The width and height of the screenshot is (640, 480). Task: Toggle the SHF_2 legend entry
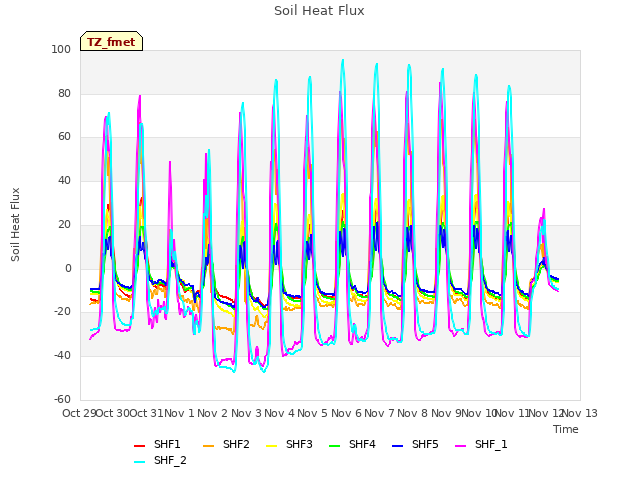tap(160, 460)
